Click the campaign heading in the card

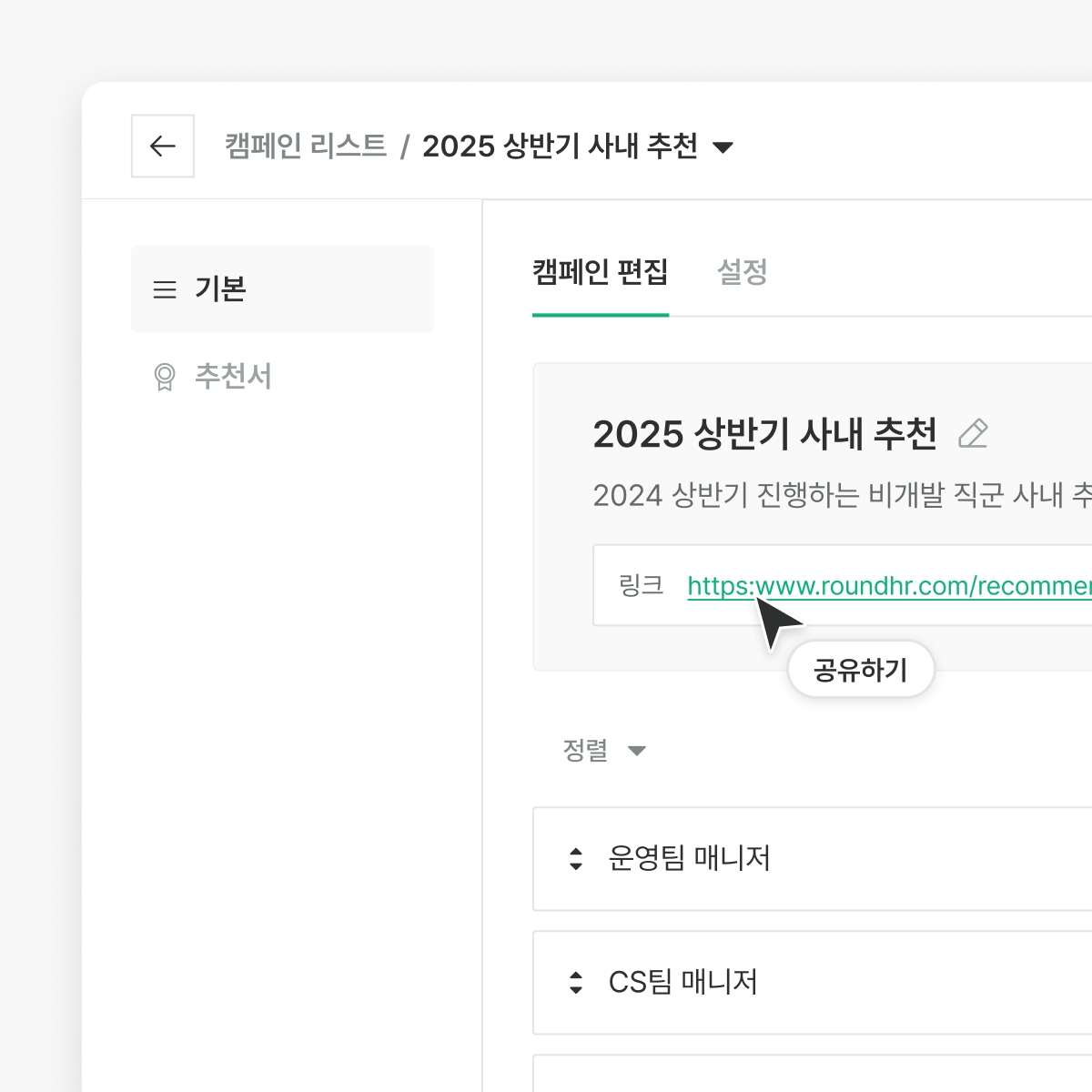coord(764,434)
